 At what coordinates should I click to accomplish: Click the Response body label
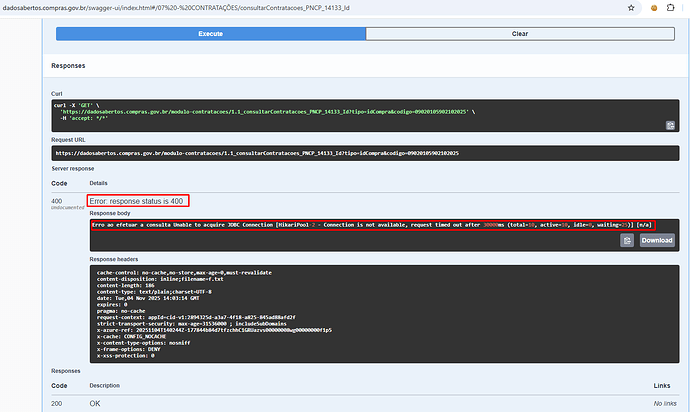tap(110, 213)
